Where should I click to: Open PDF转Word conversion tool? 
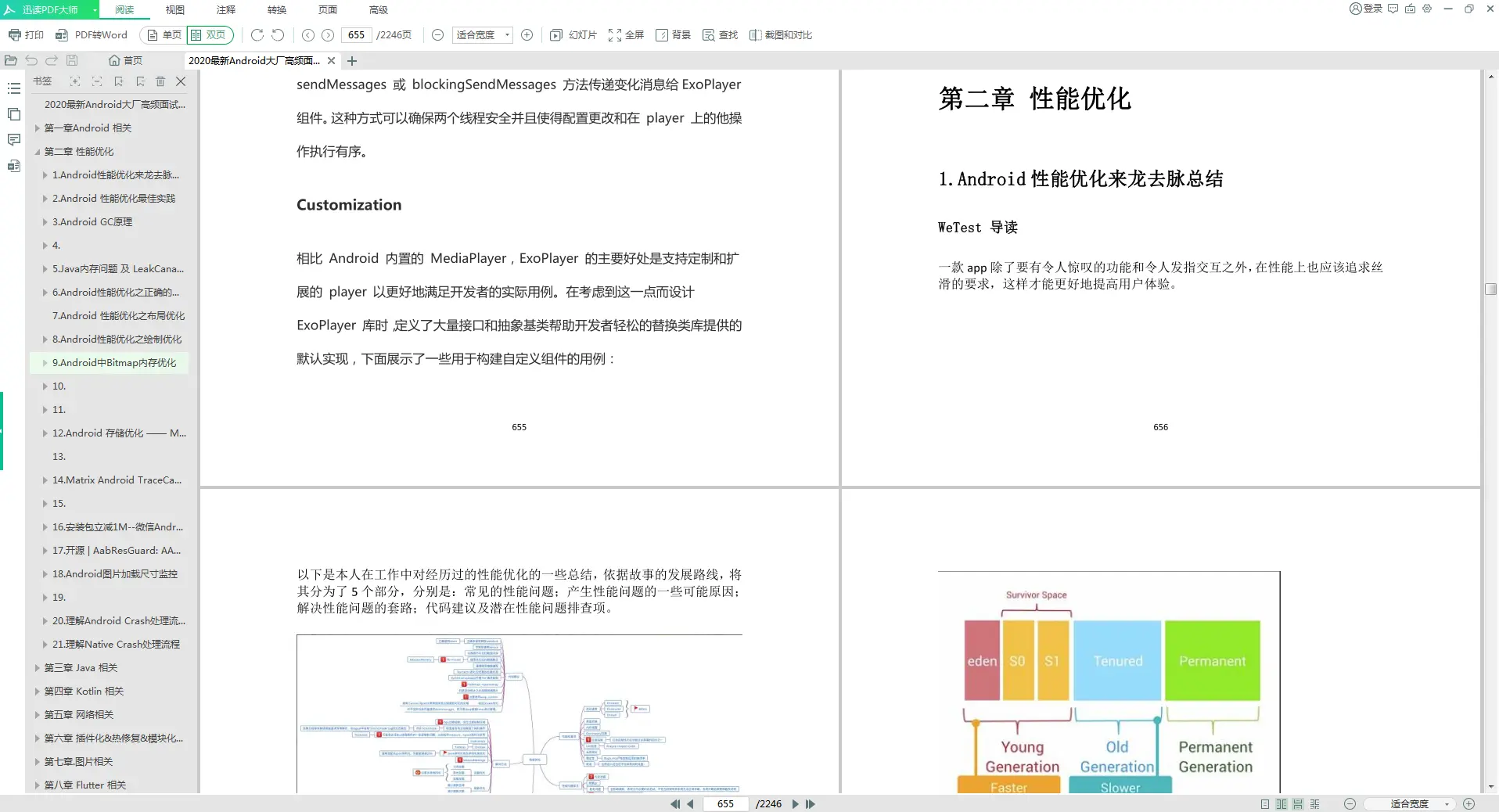click(92, 35)
